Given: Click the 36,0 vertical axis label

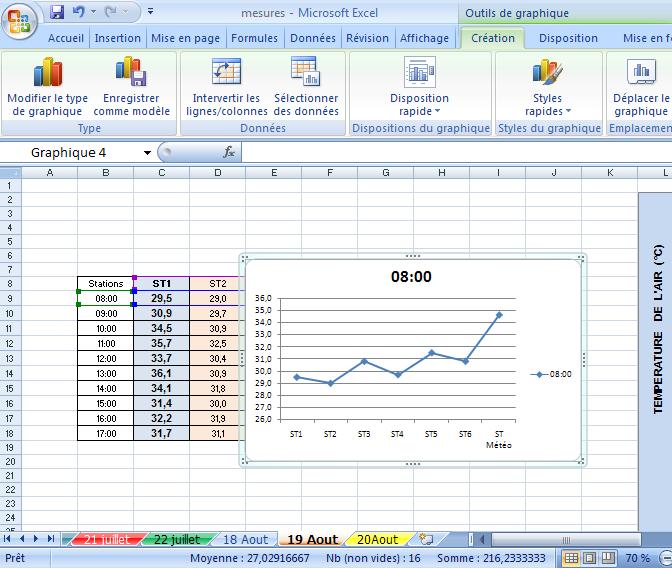Looking at the screenshot, I should click(x=263, y=298).
